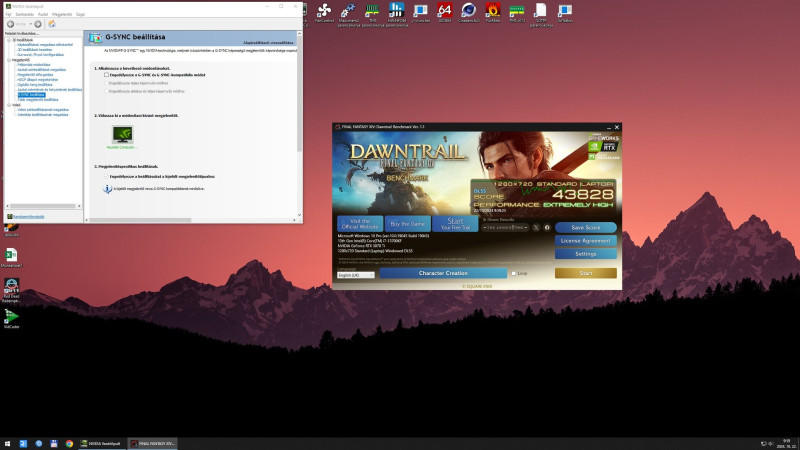
Task: Click the Save Score button
Action: tap(586, 228)
